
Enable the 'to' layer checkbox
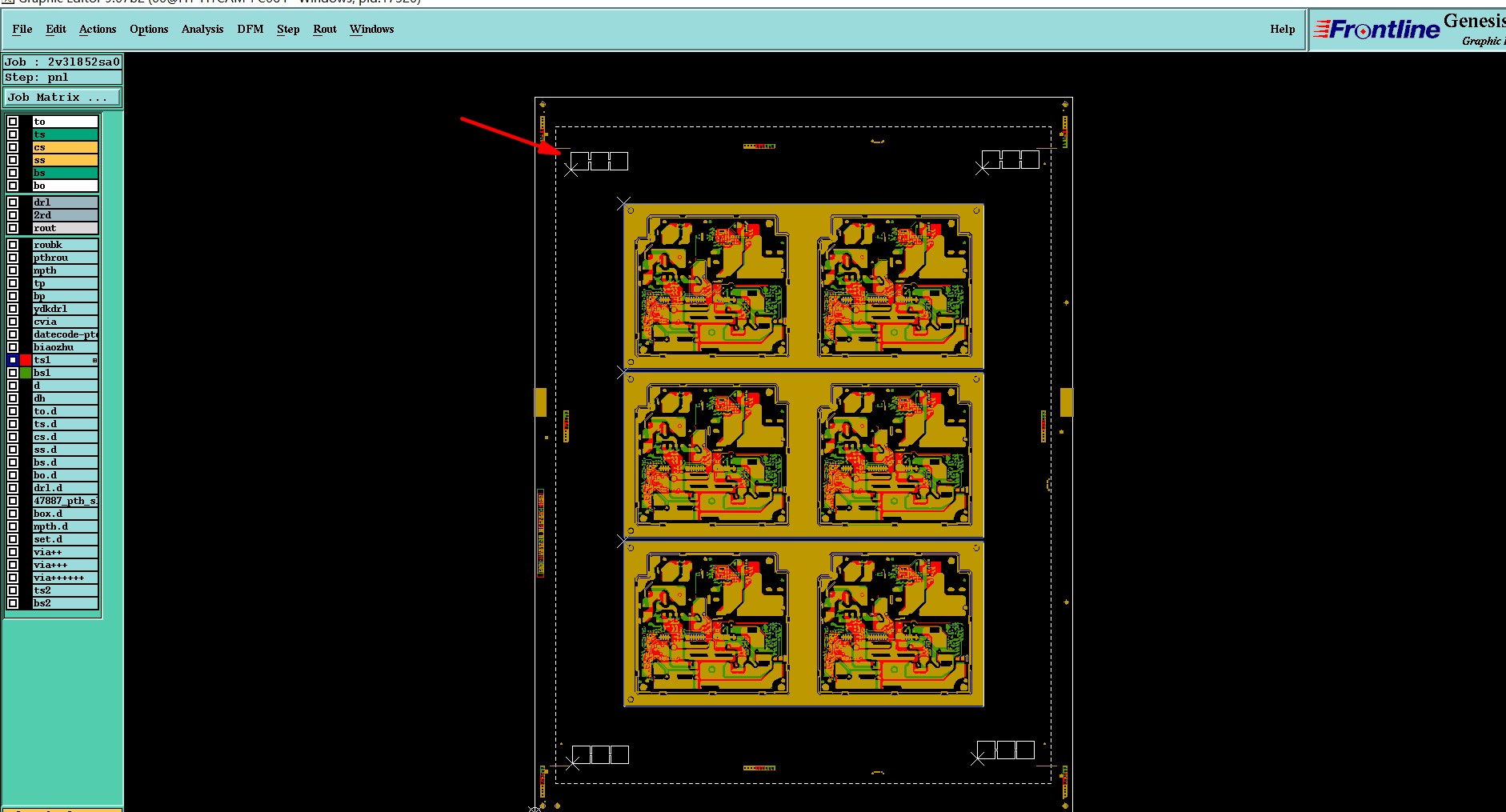click(x=13, y=122)
